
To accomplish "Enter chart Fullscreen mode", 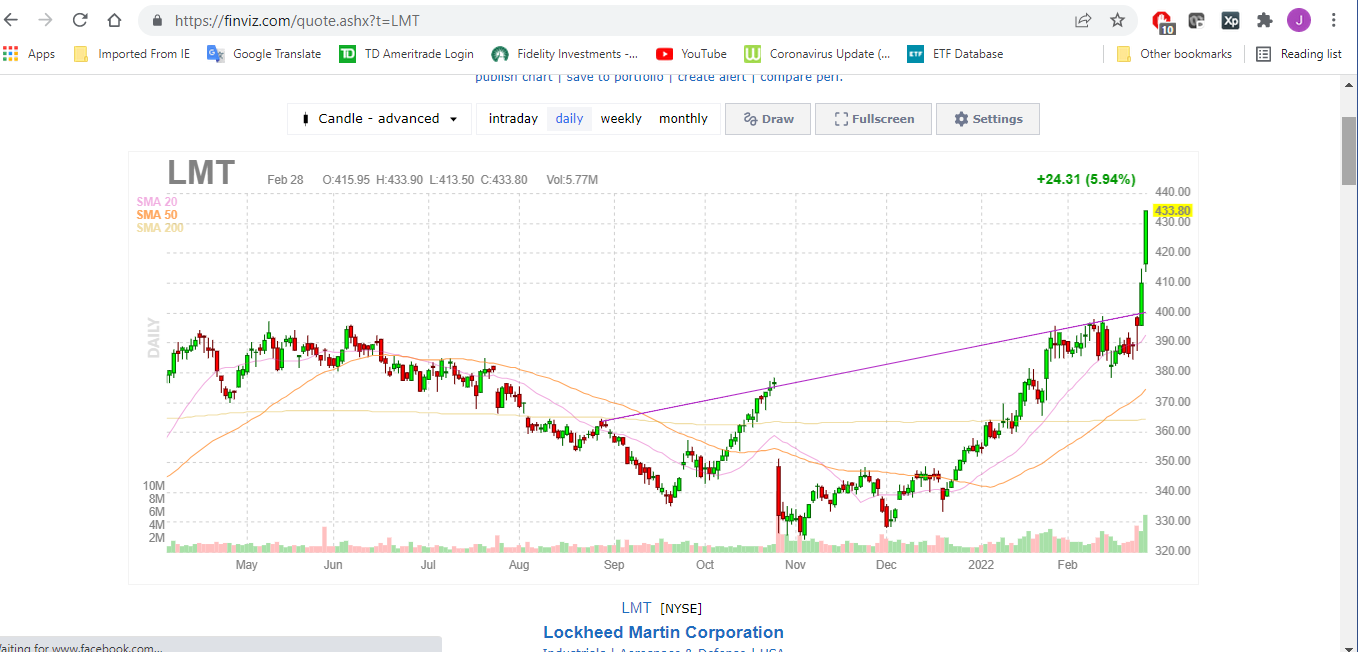I will [x=873, y=119].
